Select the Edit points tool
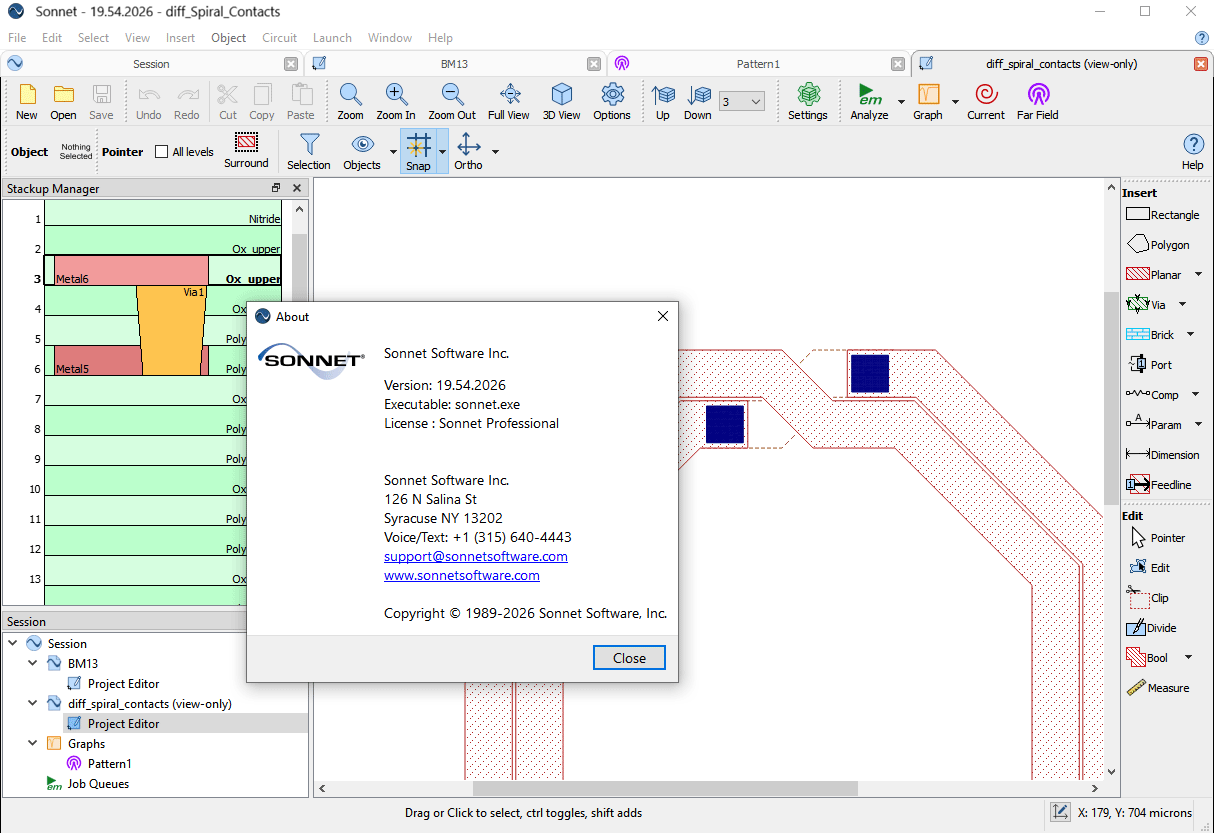 1148,567
